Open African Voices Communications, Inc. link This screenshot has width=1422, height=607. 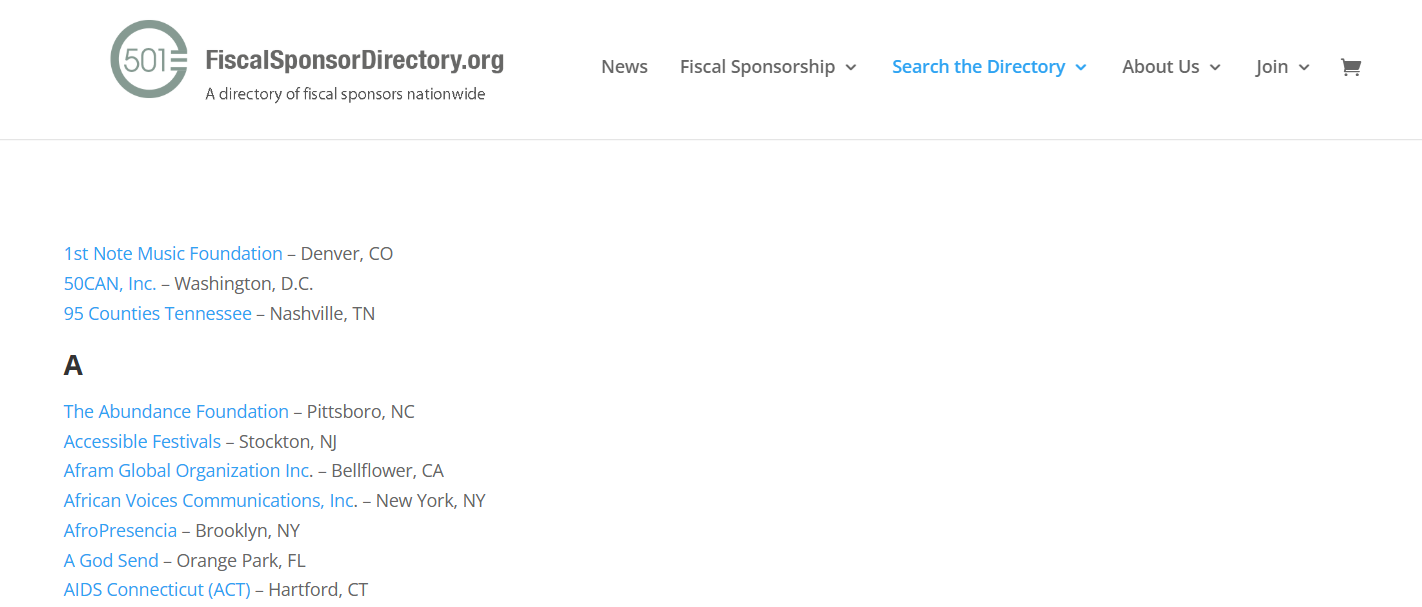coord(208,500)
